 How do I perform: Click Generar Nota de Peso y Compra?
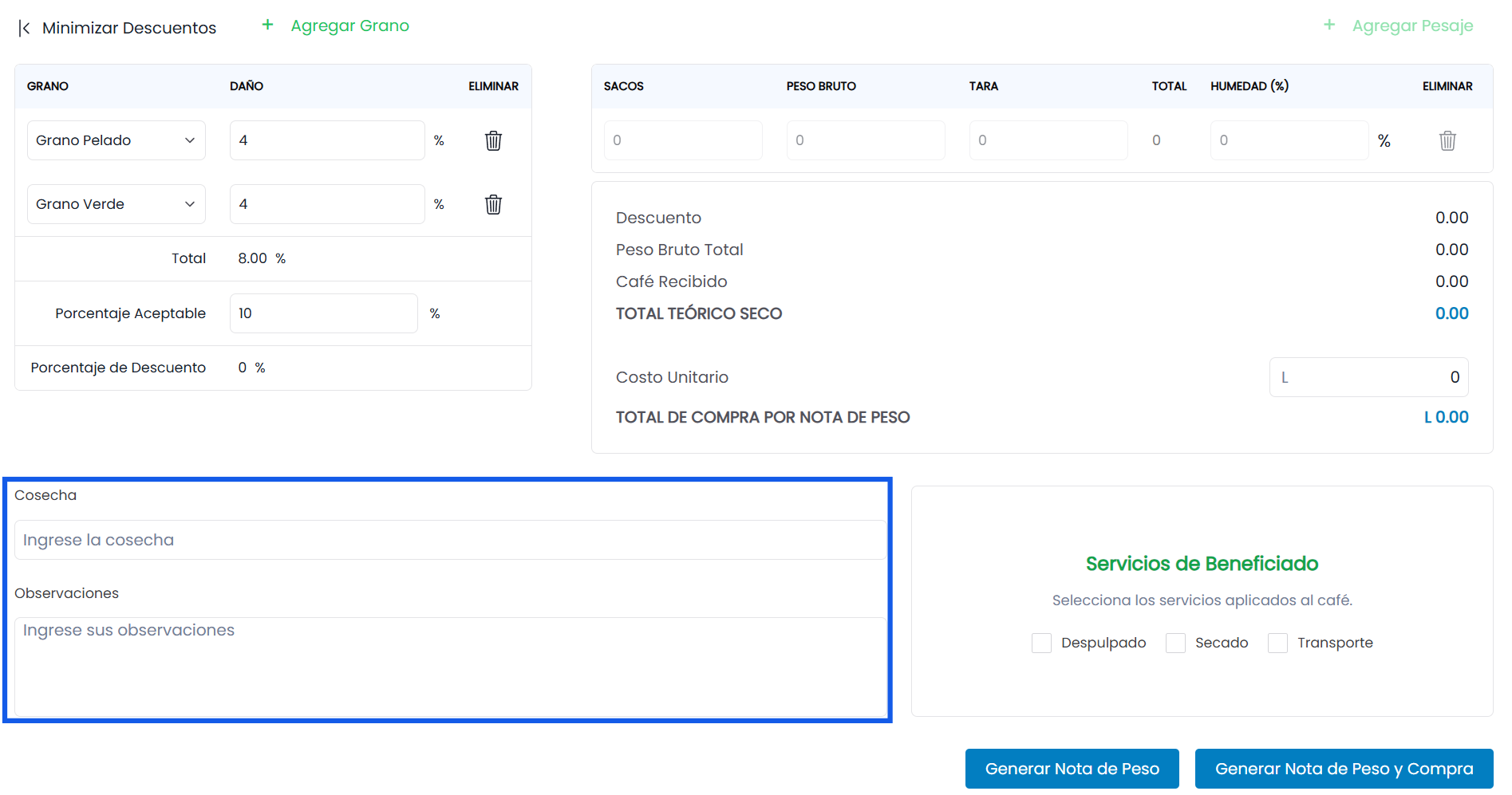pos(1344,769)
